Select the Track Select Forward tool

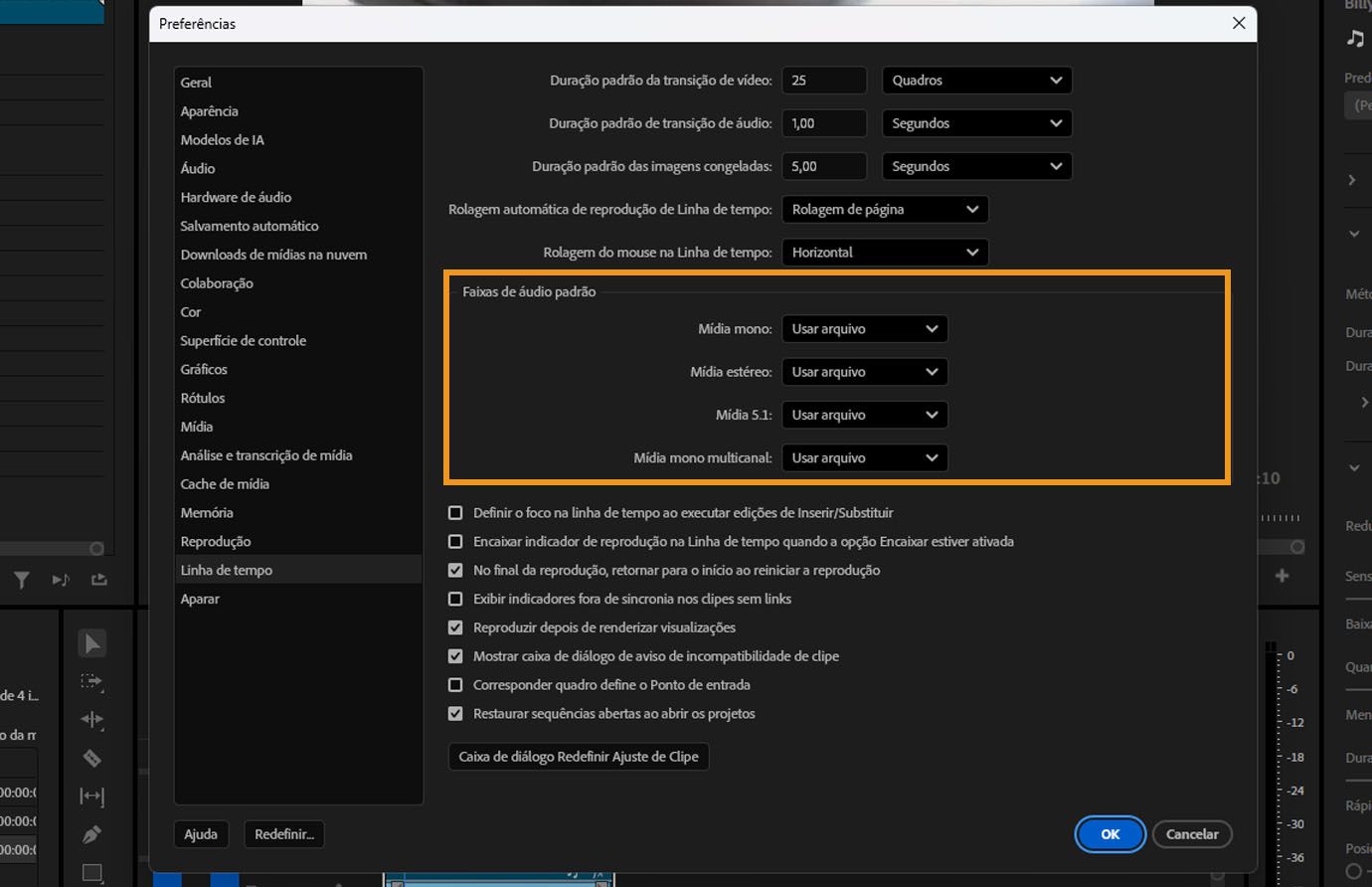pyautogui.click(x=91, y=682)
